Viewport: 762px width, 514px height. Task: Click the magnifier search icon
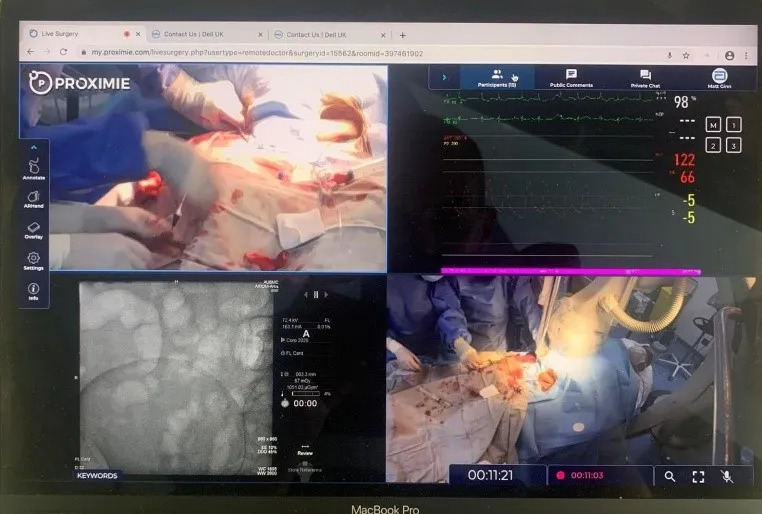pyautogui.click(x=670, y=477)
